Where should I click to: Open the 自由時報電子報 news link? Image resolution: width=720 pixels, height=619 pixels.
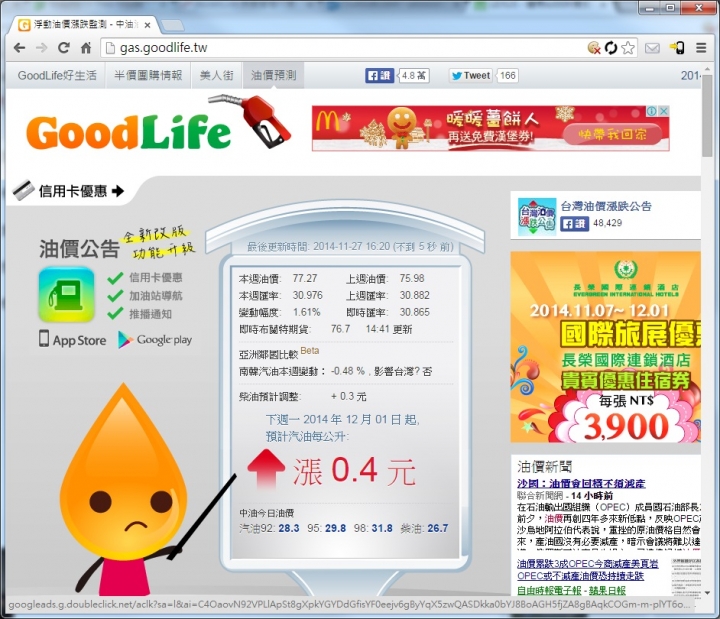point(549,590)
